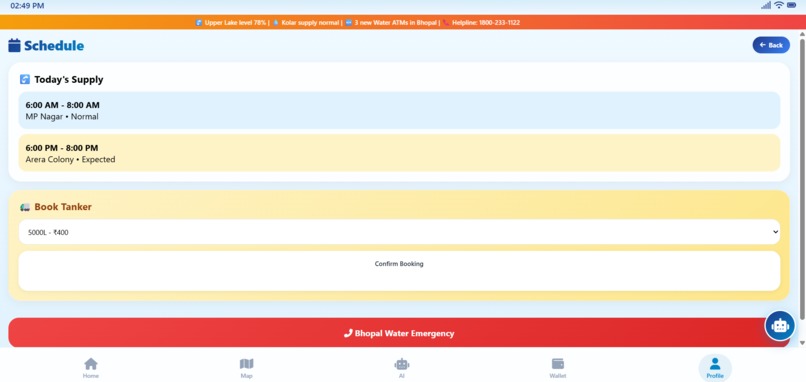Click the Wi-Fi status icon
The height and width of the screenshot is (382, 806).
[x=779, y=5]
